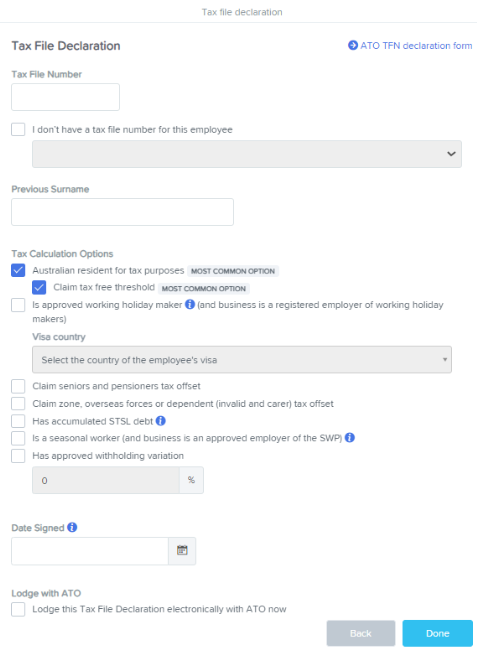
Task: Enable Has accumulated STSL debt checkbox
Action: click(x=18, y=421)
